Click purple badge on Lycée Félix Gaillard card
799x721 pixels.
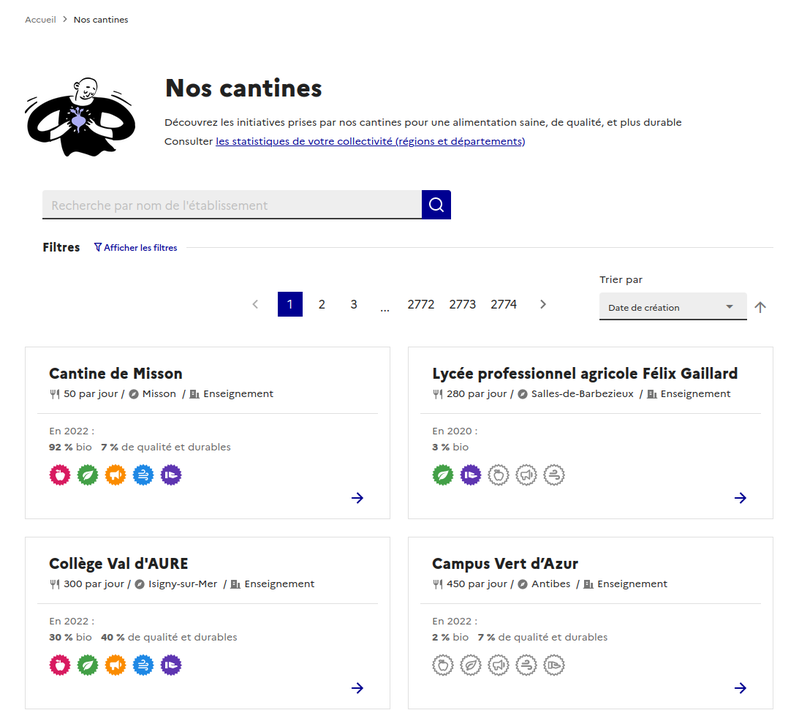(x=470, y=475)
